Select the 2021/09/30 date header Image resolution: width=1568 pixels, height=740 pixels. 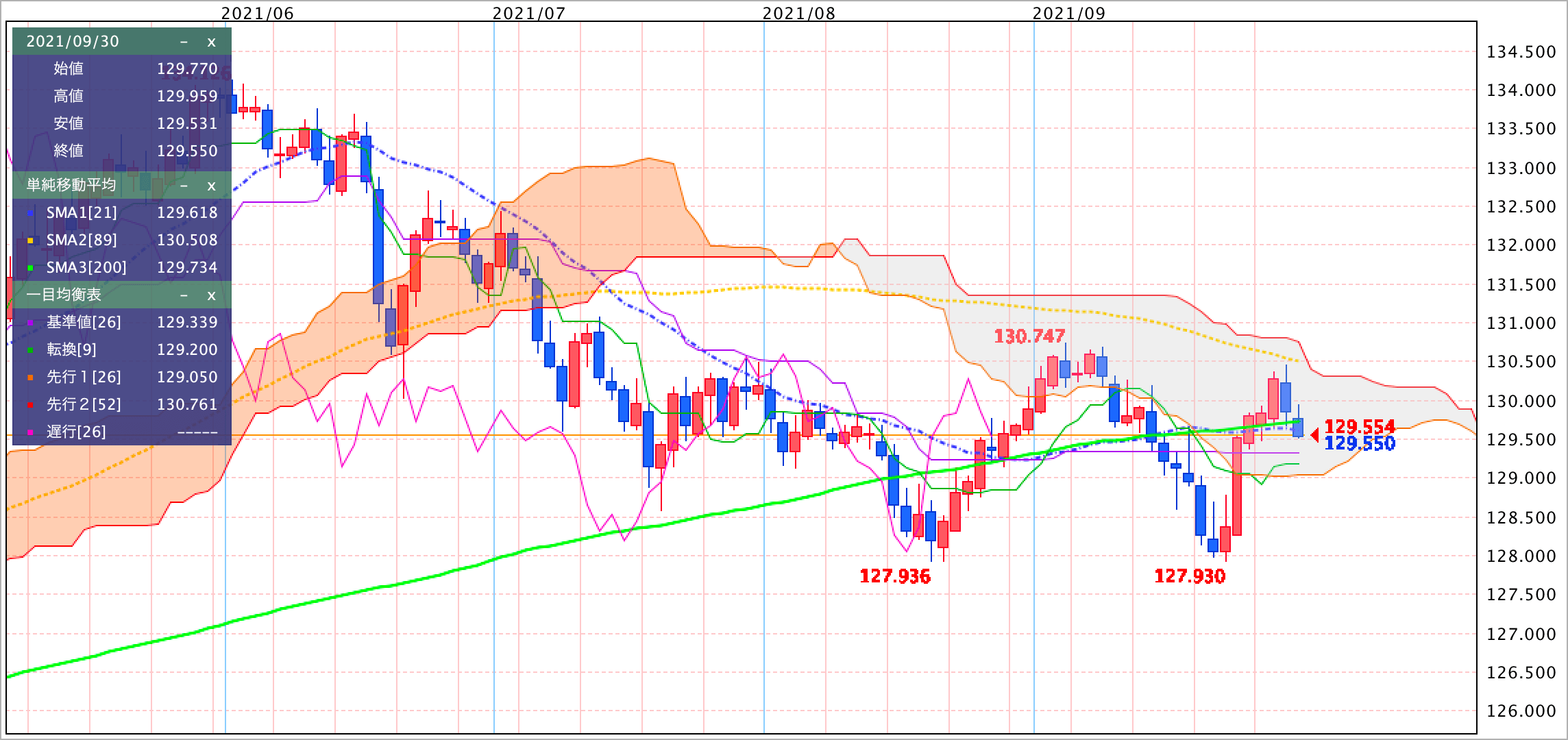pos(73,41)
